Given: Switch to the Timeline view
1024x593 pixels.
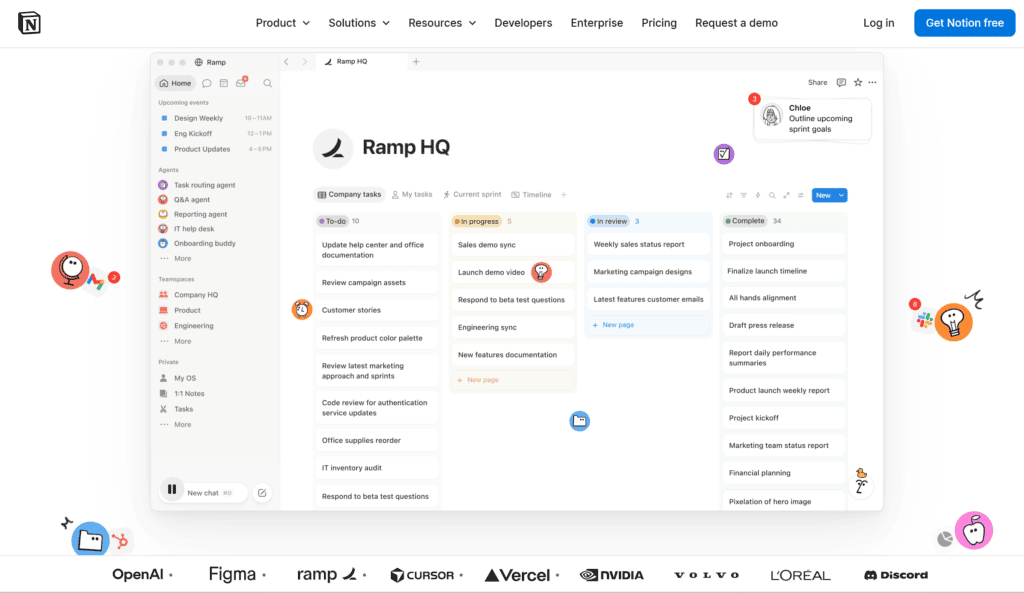Looking at the screenshot, I should pyautogui.click(x=531, y=195).
